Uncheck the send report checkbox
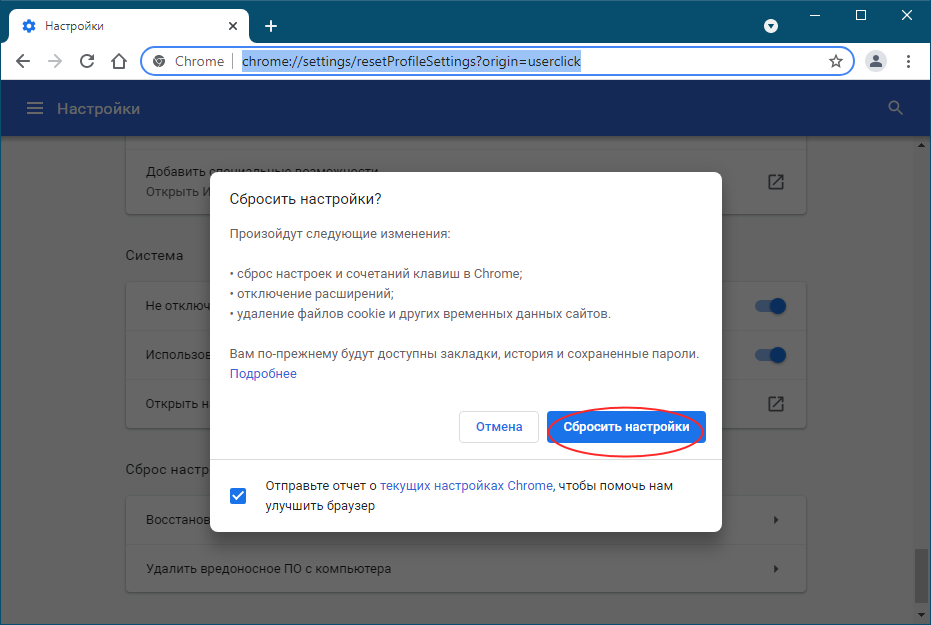Screen dimensions: 931x625 238,496
